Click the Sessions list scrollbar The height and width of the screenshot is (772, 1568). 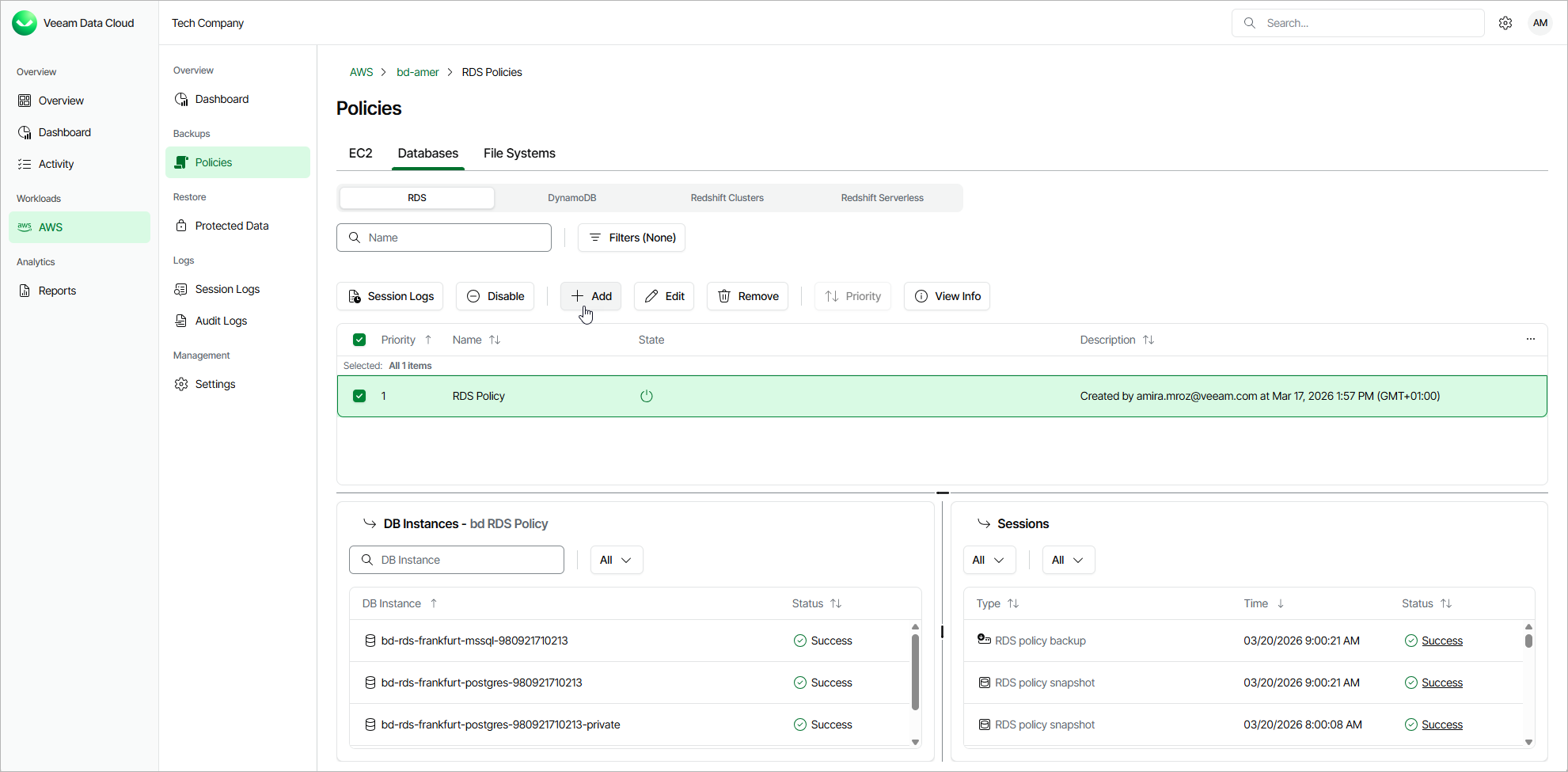click(1529, 641)
